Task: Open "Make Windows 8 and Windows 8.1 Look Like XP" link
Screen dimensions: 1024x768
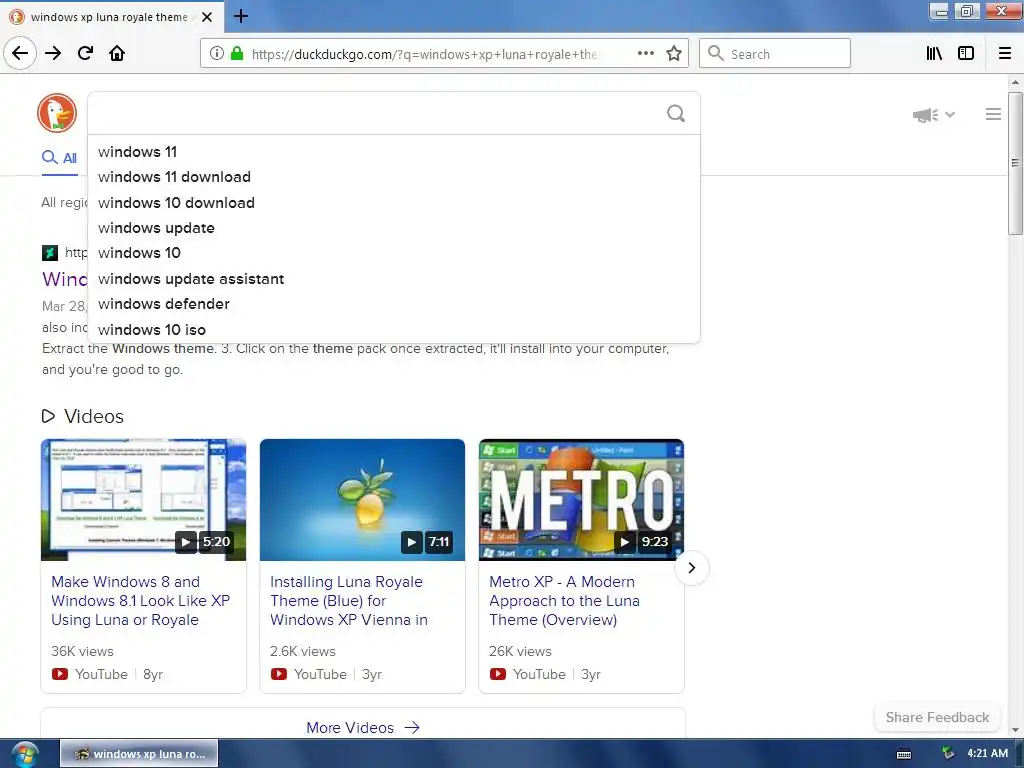Action: pyautogui.click(x=140, y=601)
